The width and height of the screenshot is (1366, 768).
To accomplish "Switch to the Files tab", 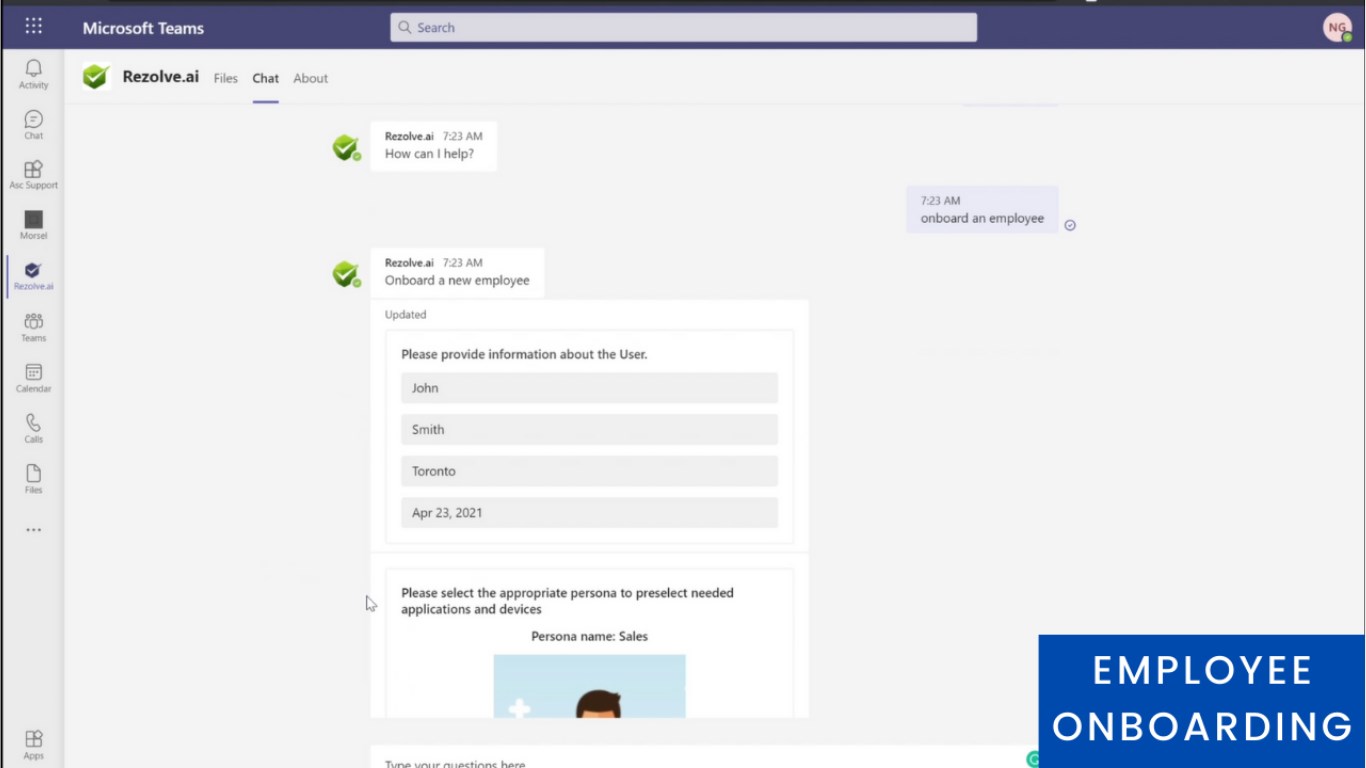I will pyautogui.click(x=226, y=78).
